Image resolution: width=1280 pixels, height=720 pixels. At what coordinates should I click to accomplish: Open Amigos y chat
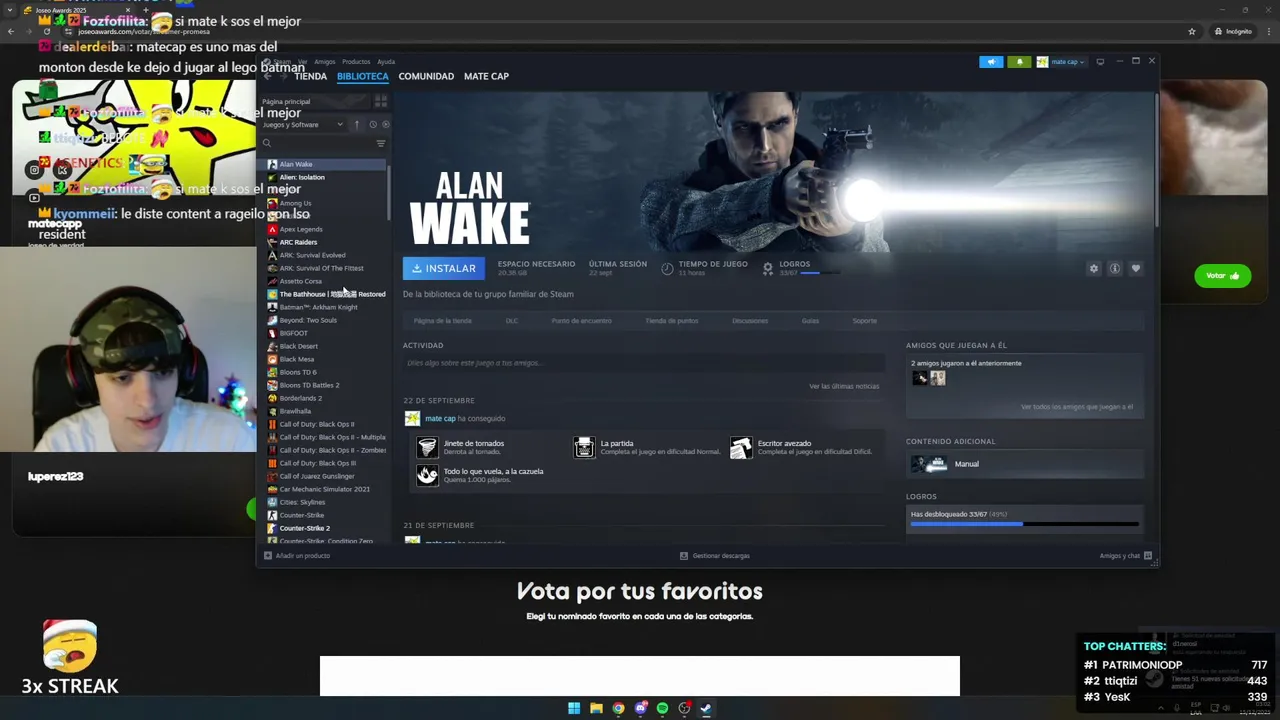pos(1125,556)
